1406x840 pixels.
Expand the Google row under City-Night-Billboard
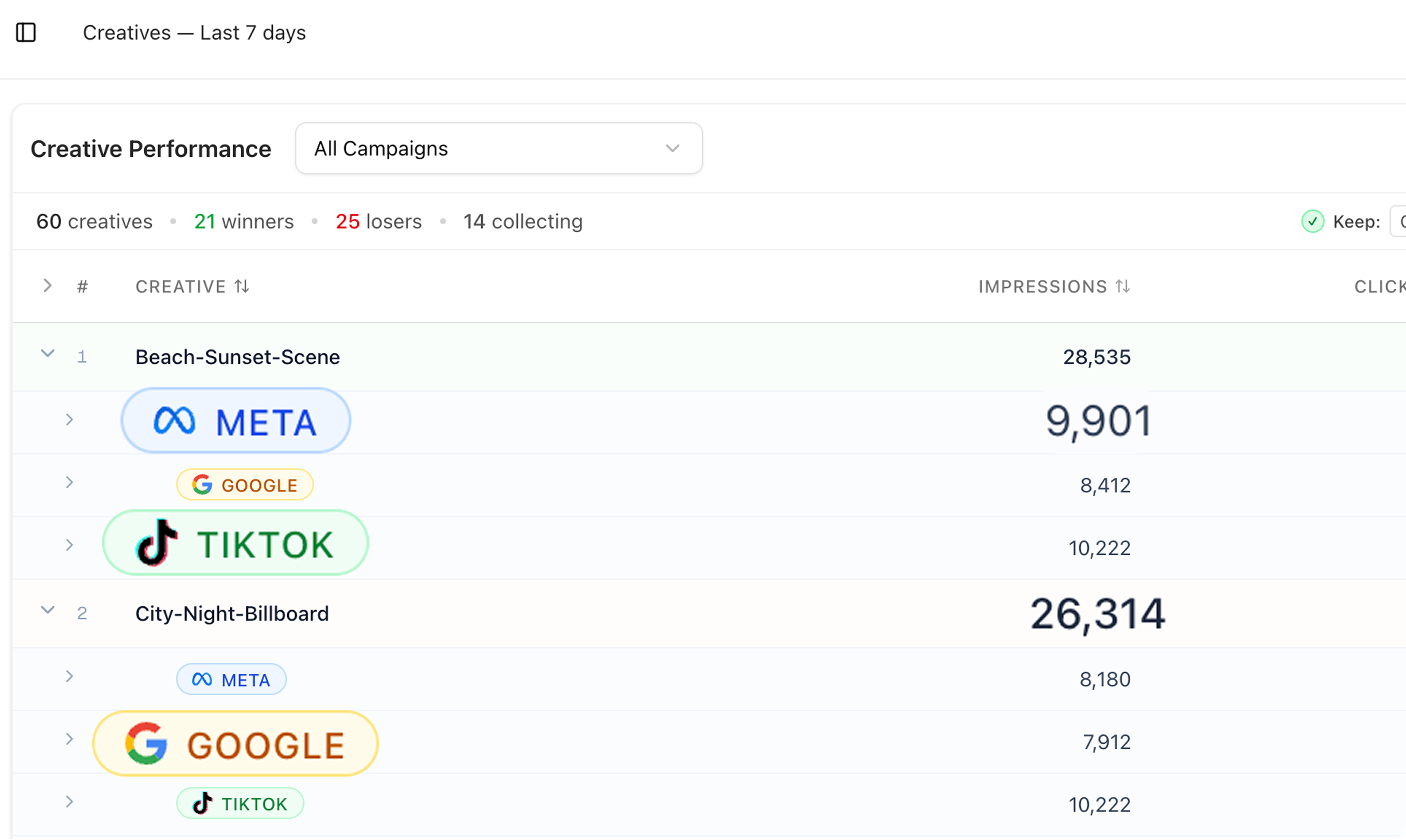tap(69, 739)
